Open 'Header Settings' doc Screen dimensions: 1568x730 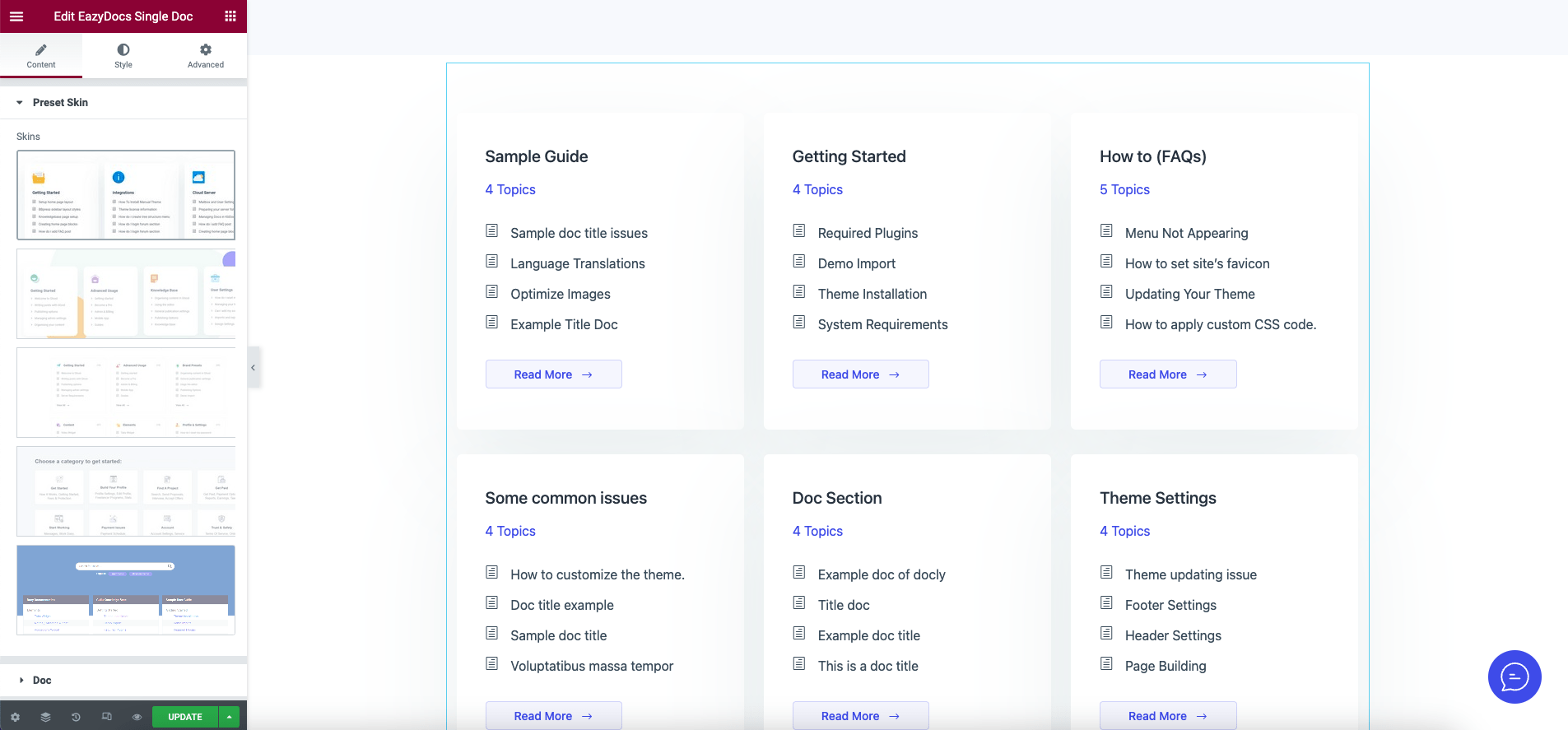coord(1173,635)
